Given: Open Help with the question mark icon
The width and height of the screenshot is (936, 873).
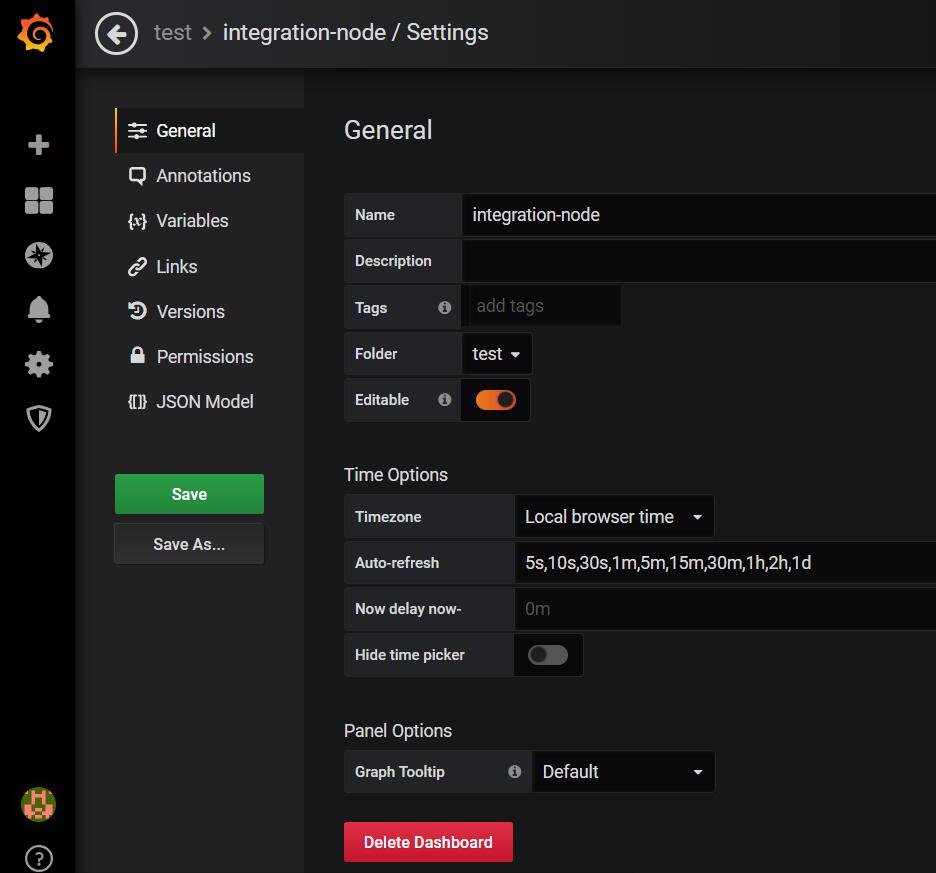Looking at the screenshot, I should click(38, 858).
